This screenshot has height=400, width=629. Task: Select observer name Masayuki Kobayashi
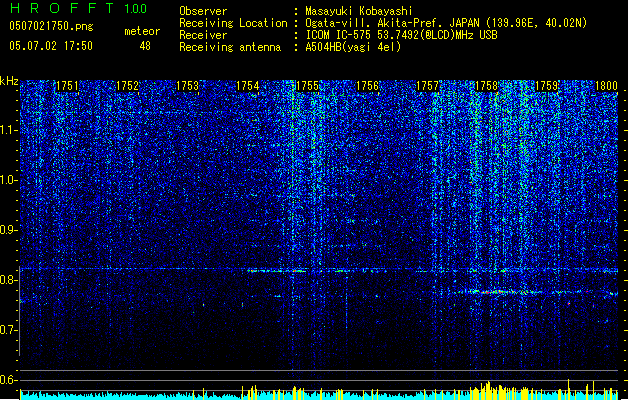(x=359, y=11)
